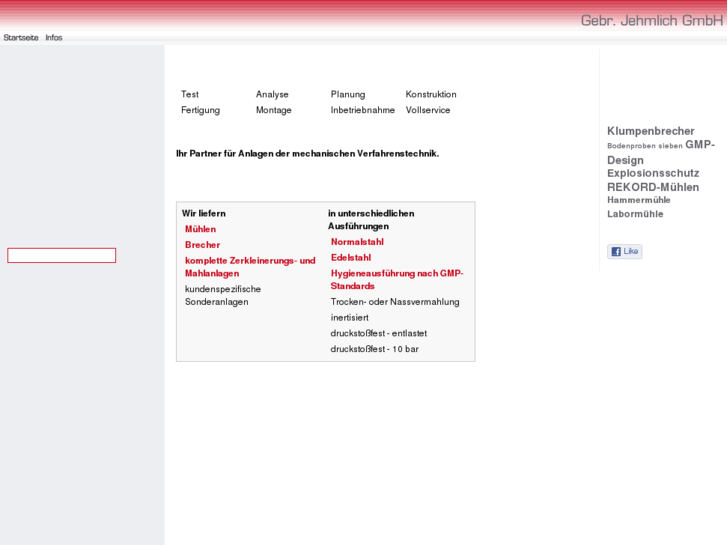Open the Infos menu item
The width and height of the screenshot is (727, 545).
[54, 38]
